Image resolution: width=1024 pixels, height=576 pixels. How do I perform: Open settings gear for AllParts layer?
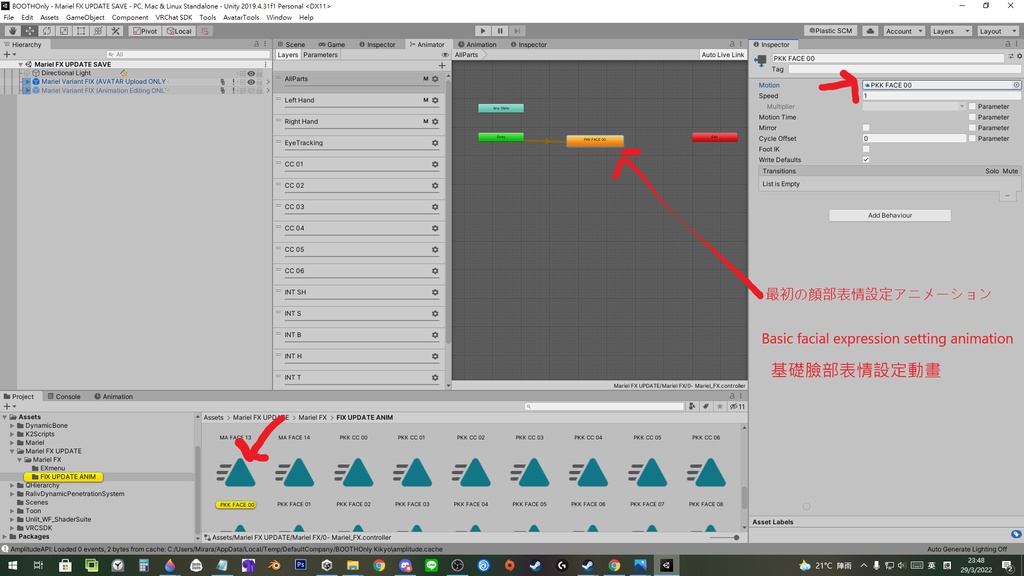(435, 79)
